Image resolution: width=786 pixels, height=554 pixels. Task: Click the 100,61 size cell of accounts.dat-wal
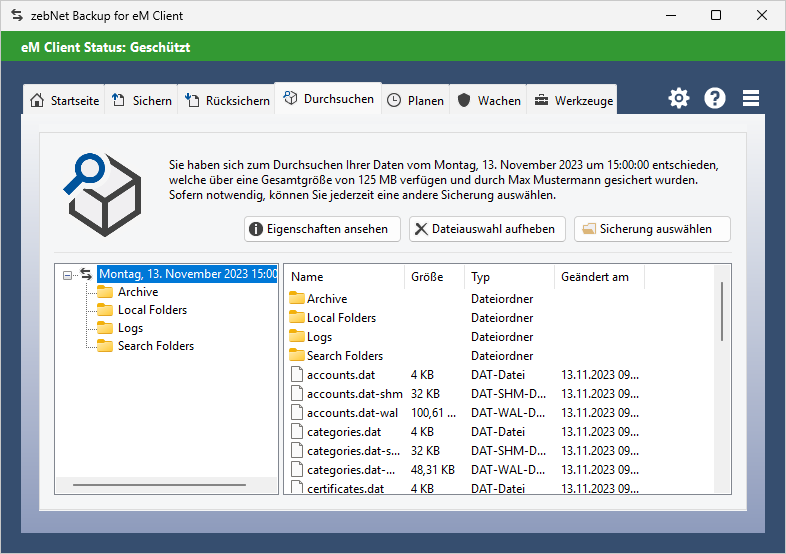(434, 413)
